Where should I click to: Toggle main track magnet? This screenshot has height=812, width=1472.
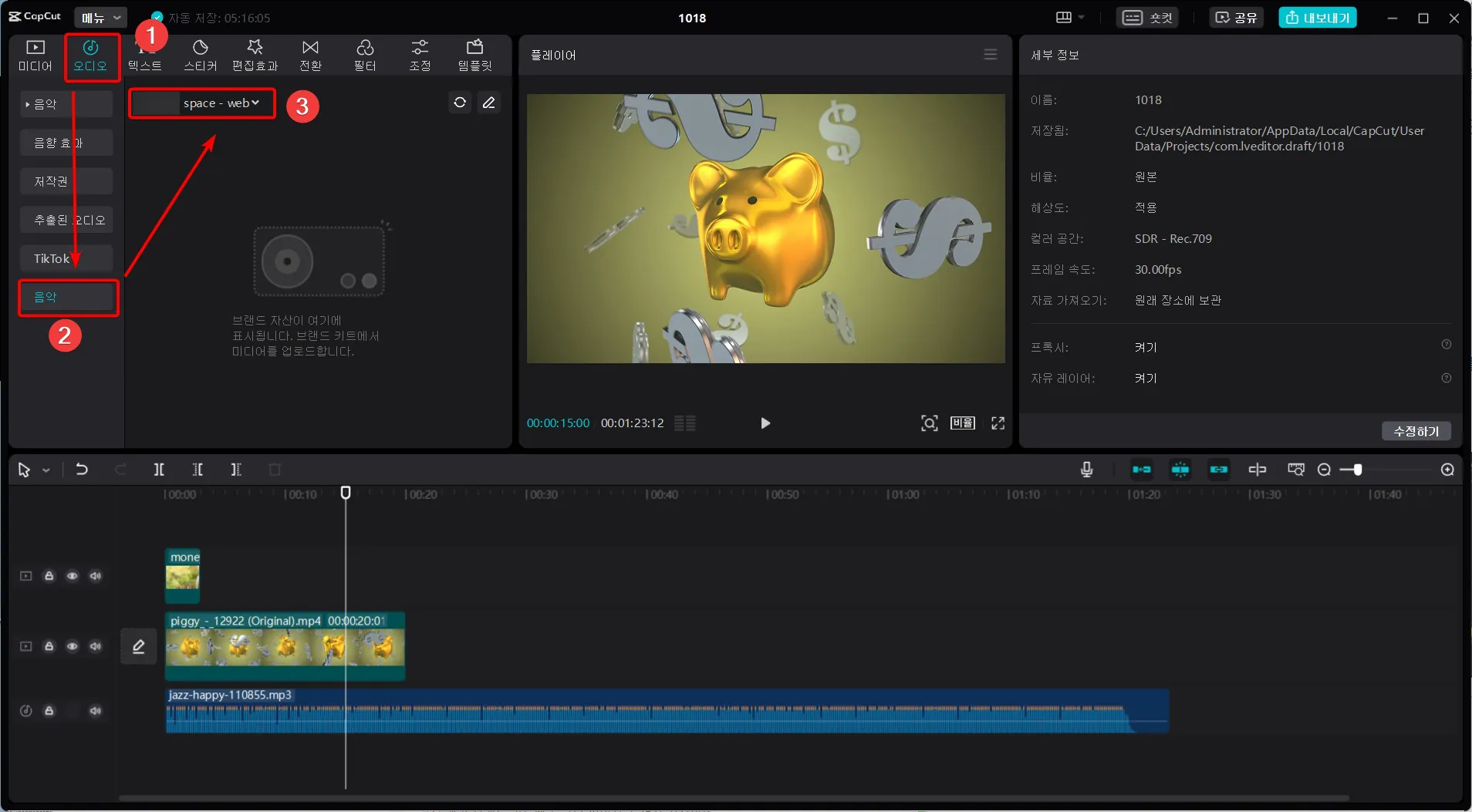[x=1142, y=470]
